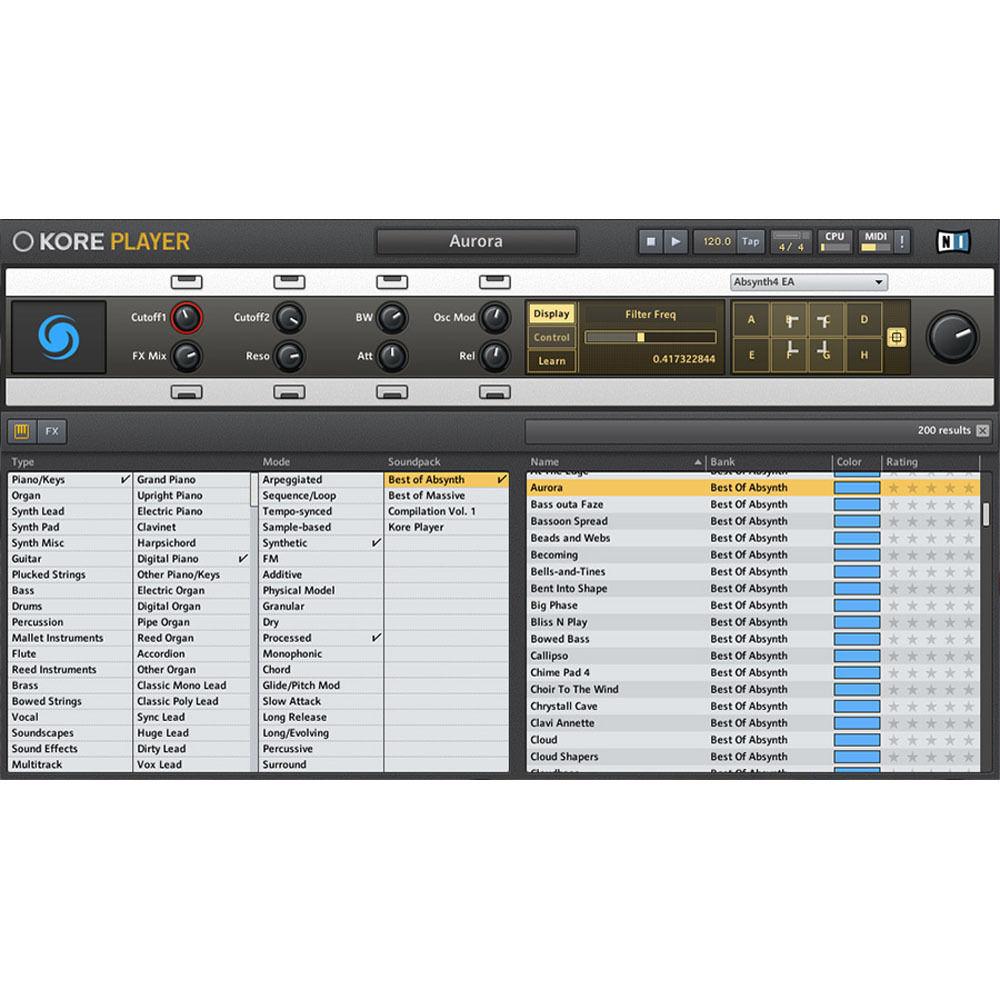1000x1000 pixels.
Task: Click the Cutoff1 knob
Action: tap(186, 318)
